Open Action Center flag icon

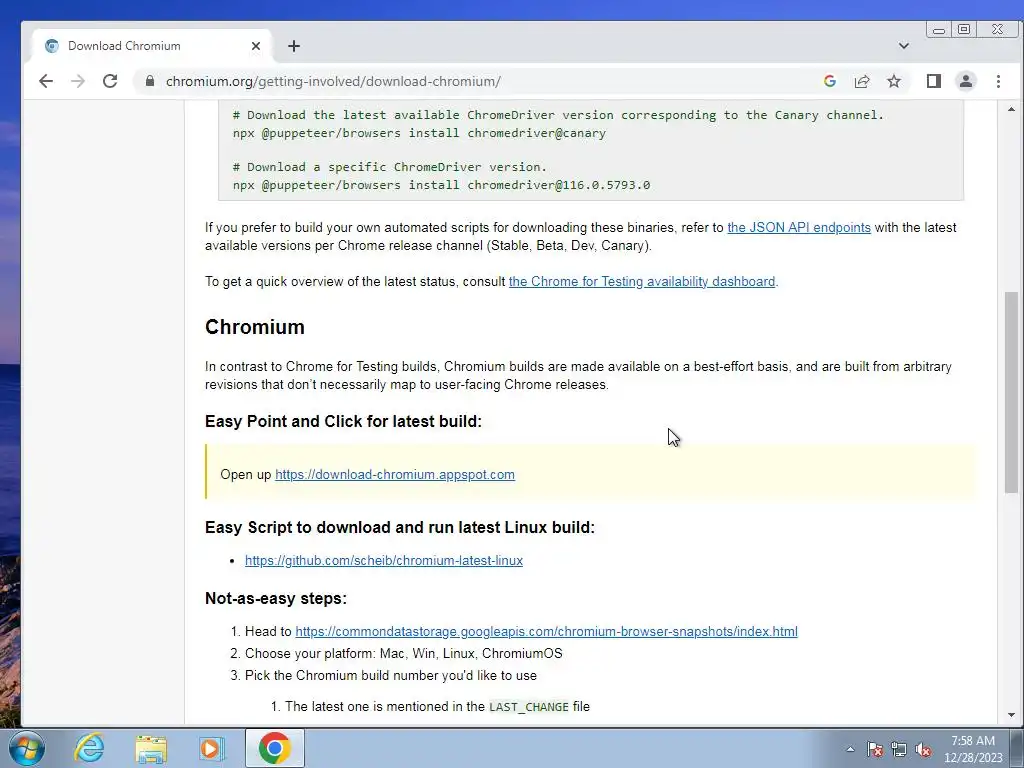pos(875,749)
